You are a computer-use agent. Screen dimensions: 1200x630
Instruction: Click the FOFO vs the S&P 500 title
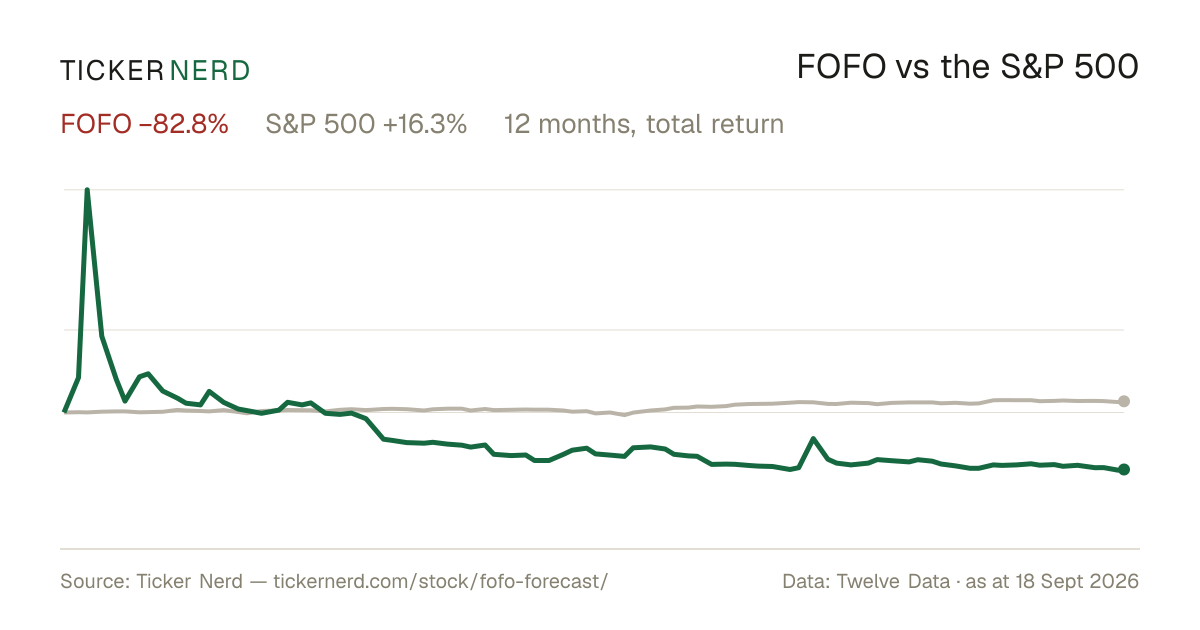pyautogui.click(x=968, y=68)
